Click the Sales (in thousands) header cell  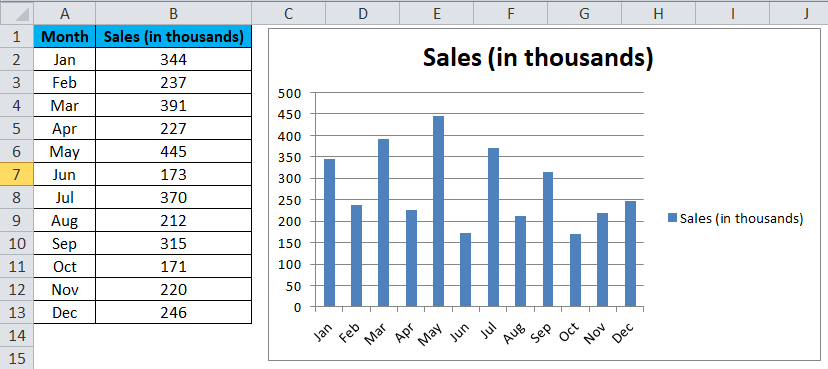(x=174, y=36)
